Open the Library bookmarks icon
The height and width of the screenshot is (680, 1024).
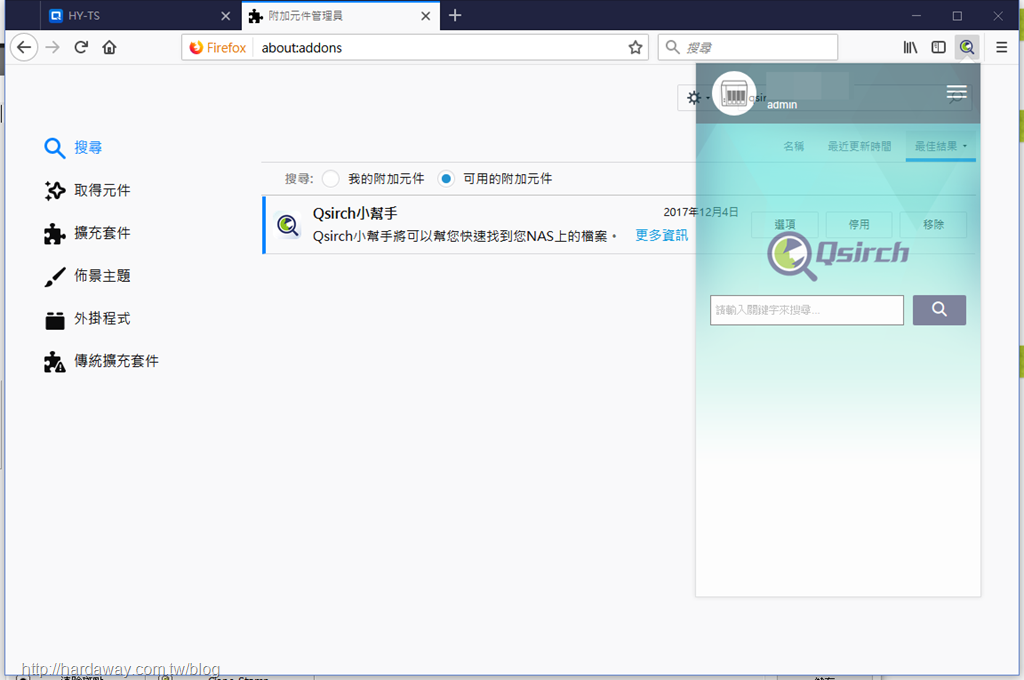[910, 47]
